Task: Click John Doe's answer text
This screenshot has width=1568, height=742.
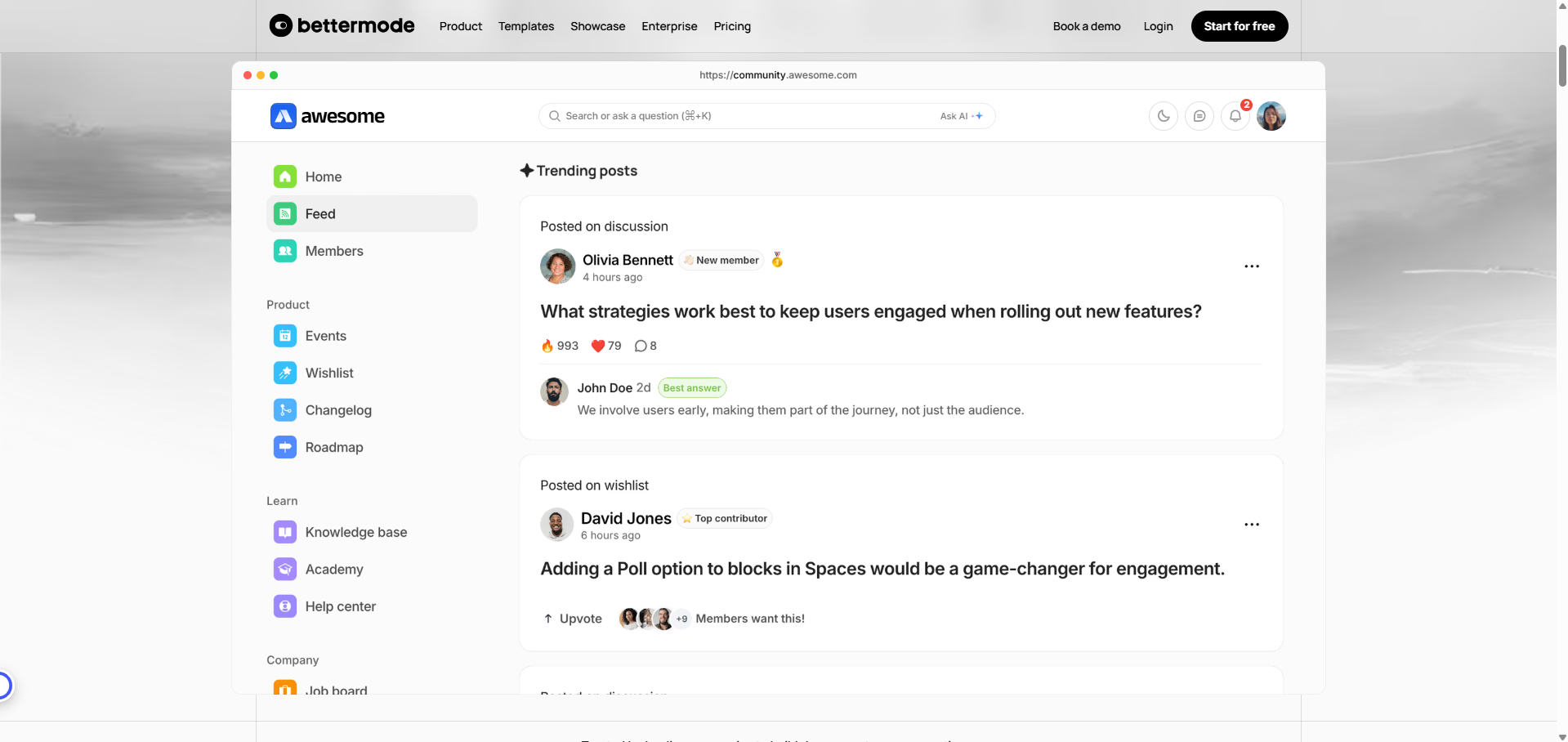Action: click(801, 410)
